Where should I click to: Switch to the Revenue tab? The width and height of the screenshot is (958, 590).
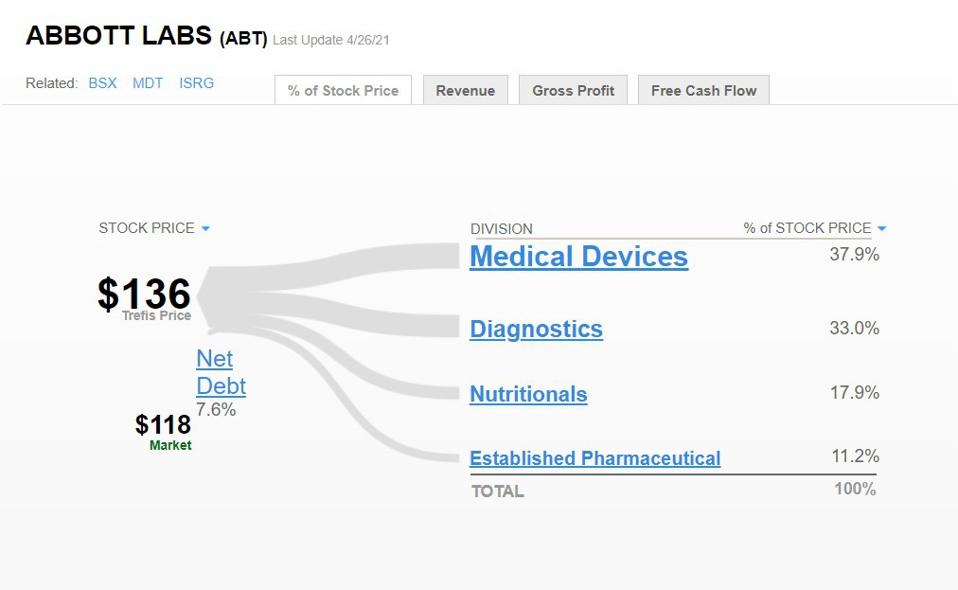(x=465, y=90)
